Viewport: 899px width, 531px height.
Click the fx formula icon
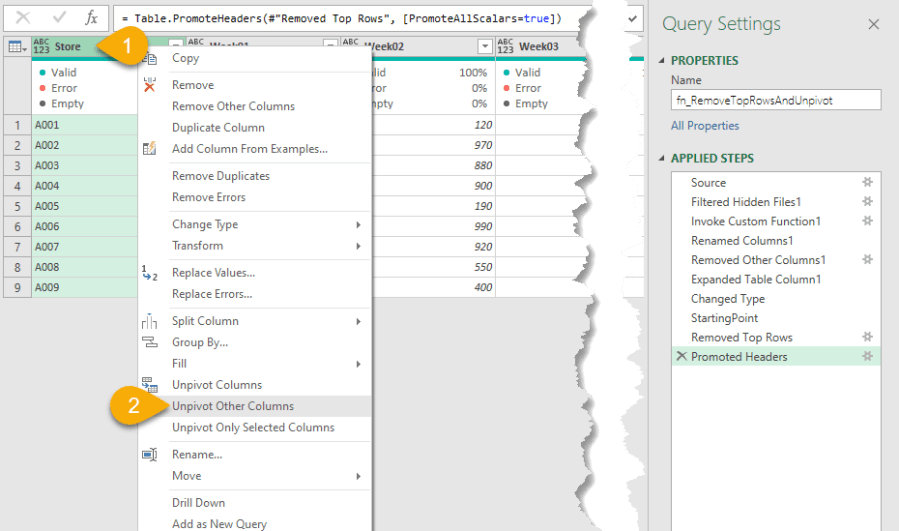pyautogui.click(x=91, y=18)
